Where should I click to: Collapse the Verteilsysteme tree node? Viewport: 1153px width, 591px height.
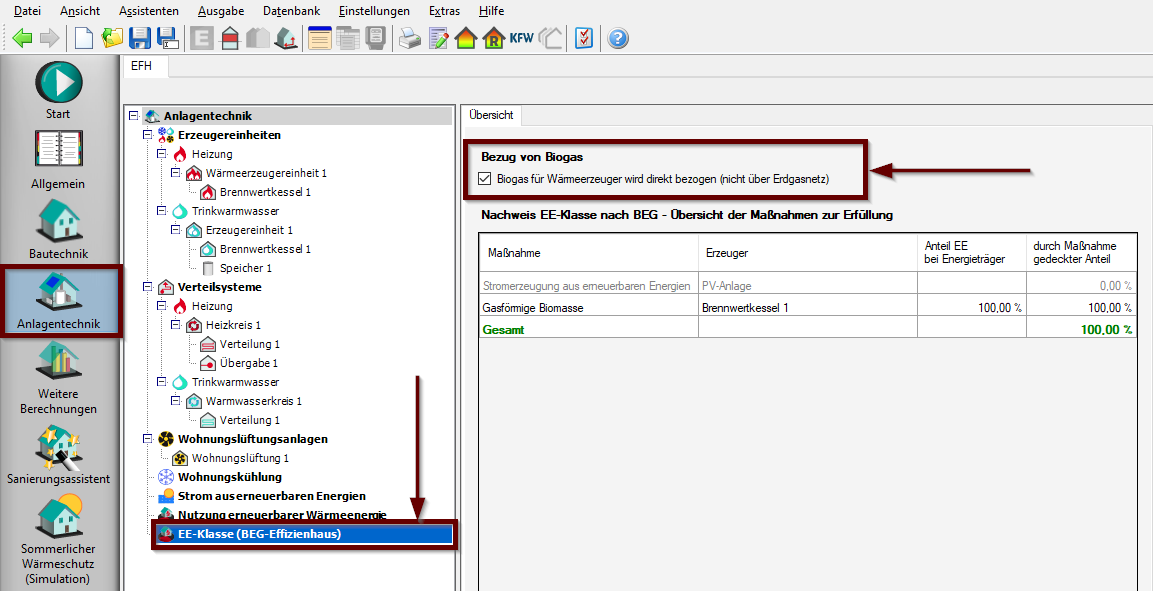click(x=148, y=287)
